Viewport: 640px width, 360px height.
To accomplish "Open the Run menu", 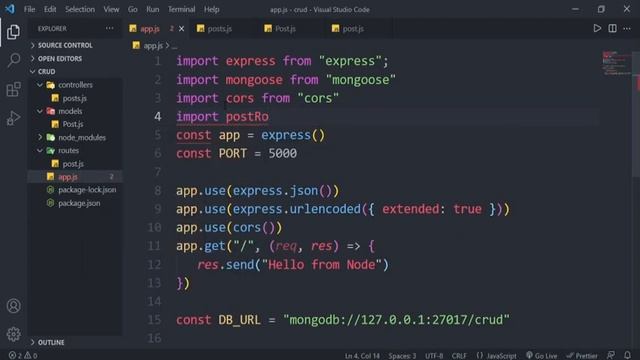I will (x=153, y=9).
